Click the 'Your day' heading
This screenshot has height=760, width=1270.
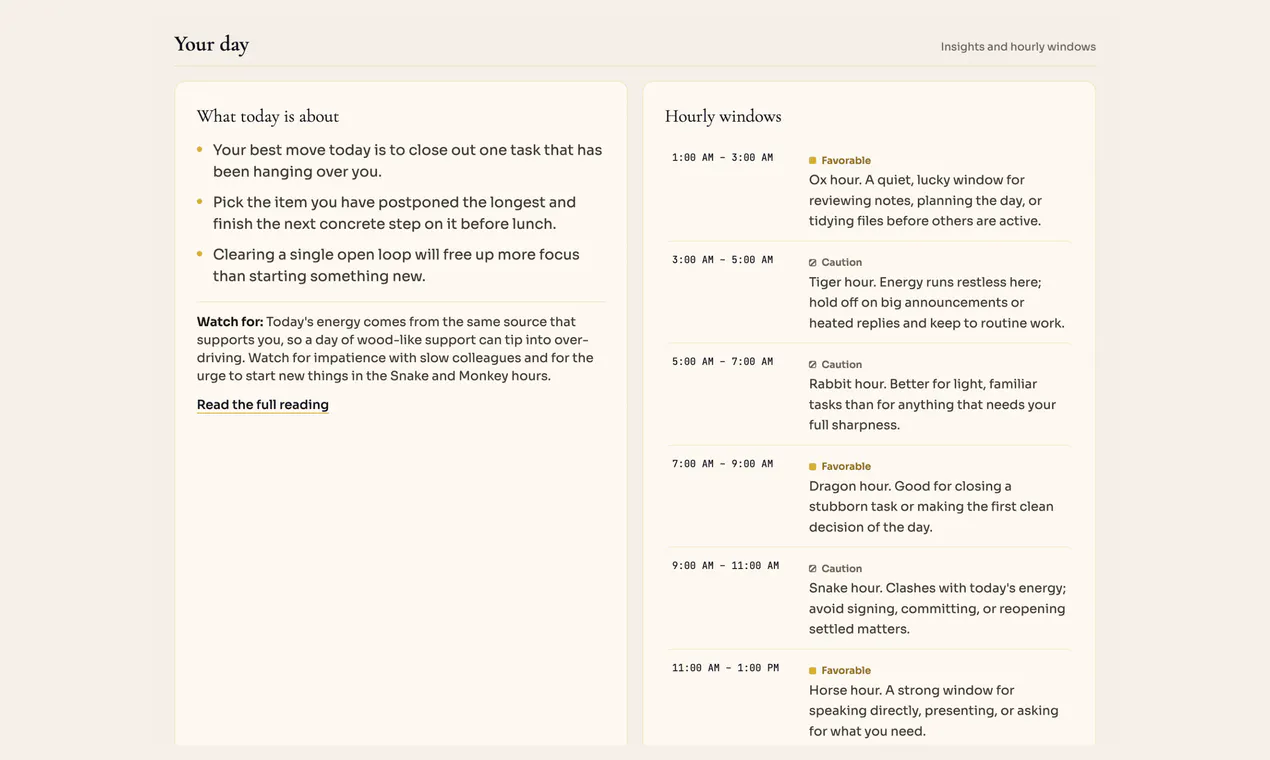tap(211, 44)
